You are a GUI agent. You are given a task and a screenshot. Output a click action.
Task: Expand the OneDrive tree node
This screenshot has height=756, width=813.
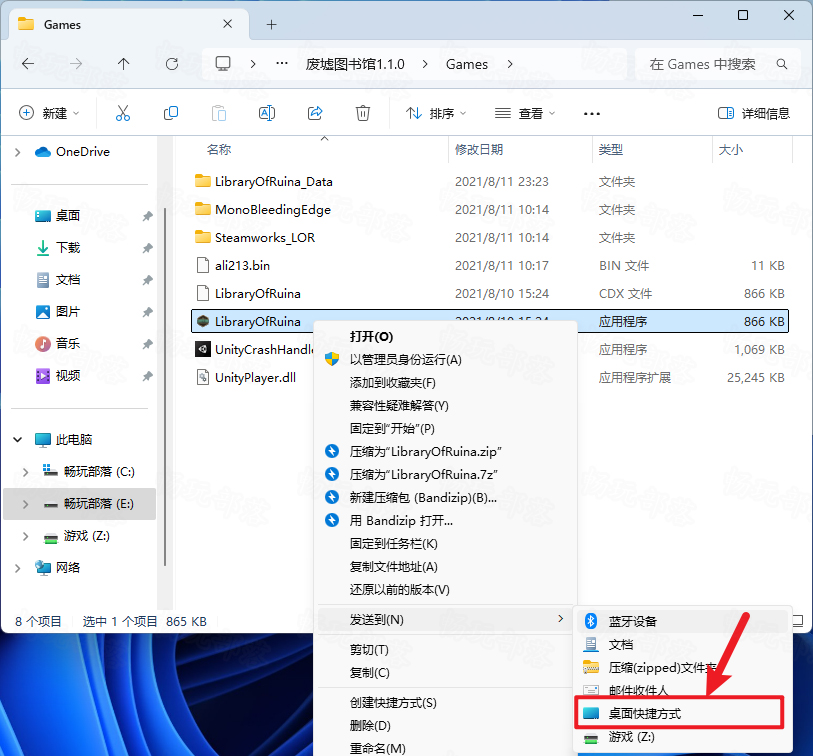tap(18, 152)
